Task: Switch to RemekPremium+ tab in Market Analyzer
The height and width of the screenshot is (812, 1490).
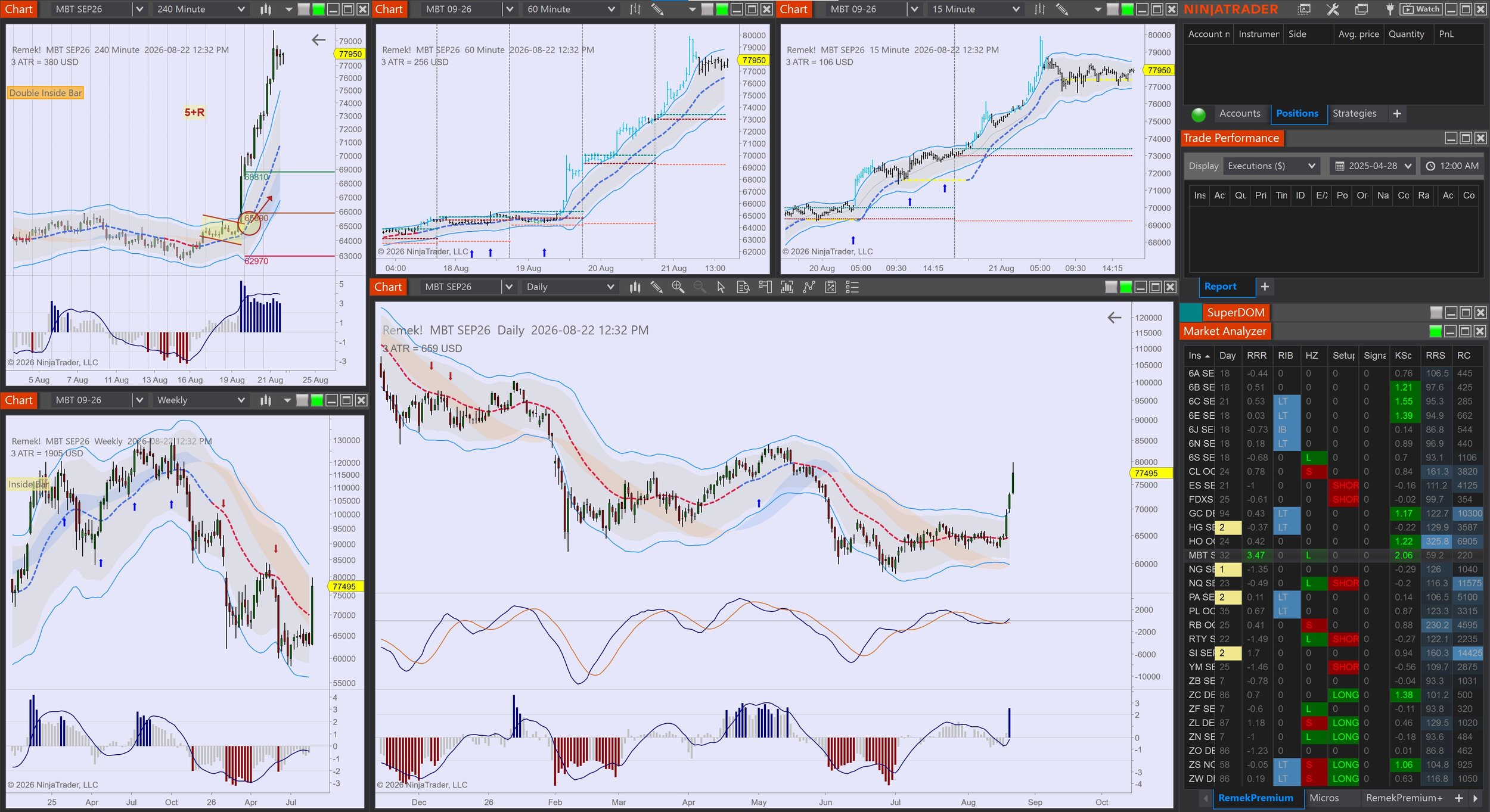Action: [1404, 798]
